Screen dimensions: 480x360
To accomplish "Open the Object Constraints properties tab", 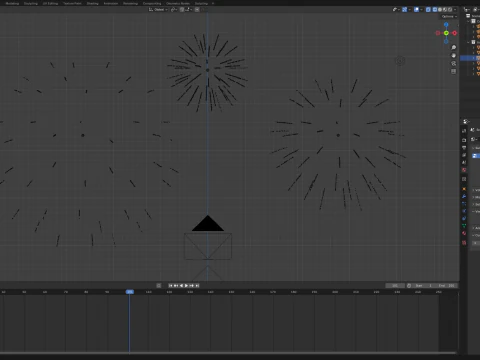I will (x=464, y=218).
